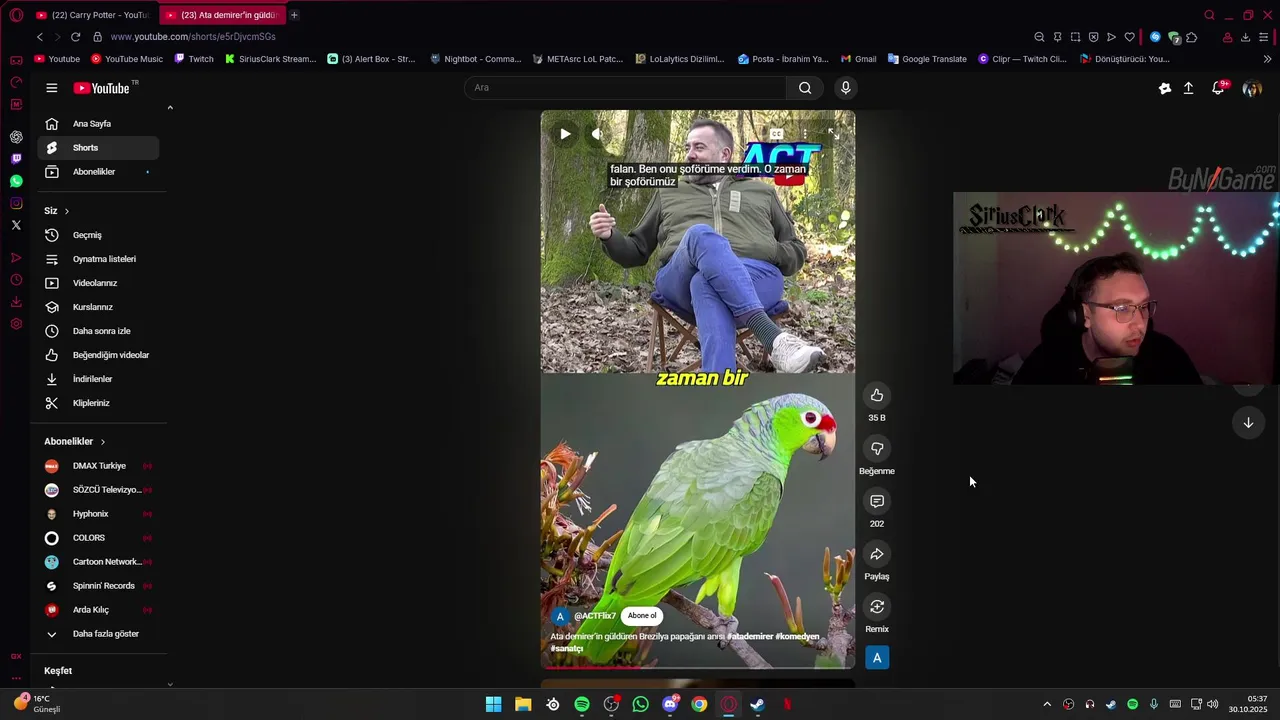Open the YouTube account avatar menu
The width and height of the screenshot is (1280, 720).
[1252, 88]
